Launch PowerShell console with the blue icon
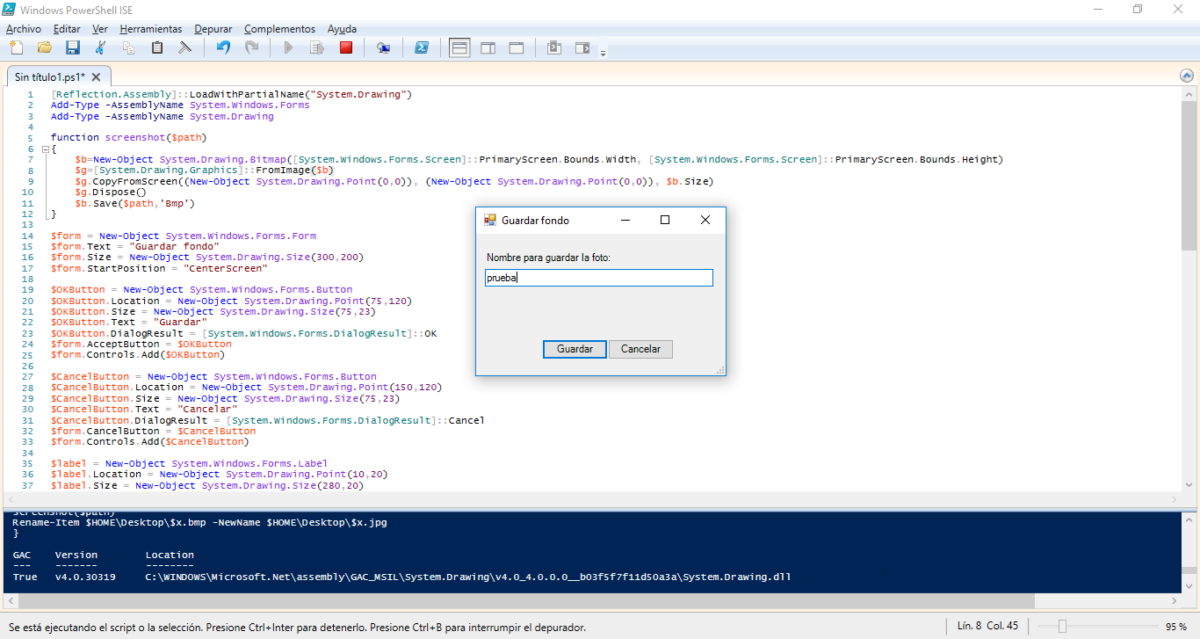This screenshot has height=639, width=1200. (x=422, y=47)
